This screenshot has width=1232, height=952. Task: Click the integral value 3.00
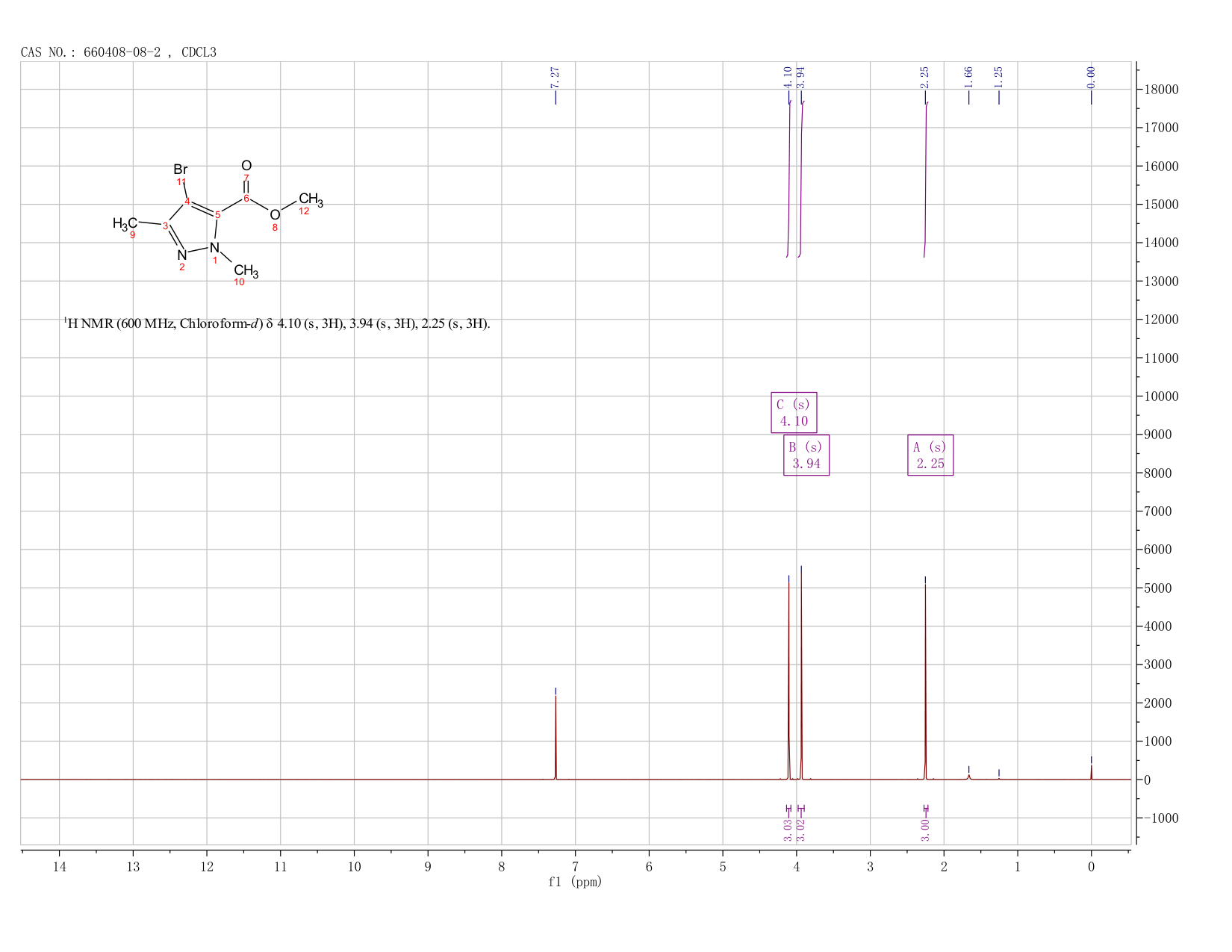click(x=925, y=830)
